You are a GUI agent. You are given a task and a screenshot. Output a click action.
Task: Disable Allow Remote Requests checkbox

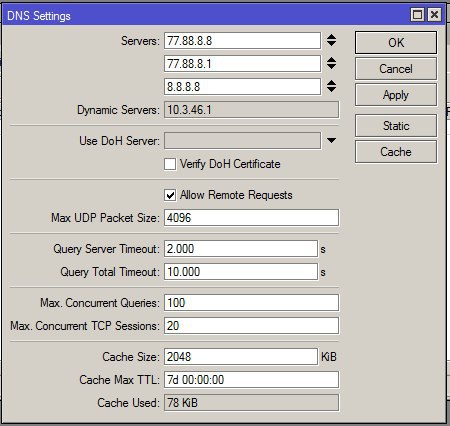pyautogui.click(x=170, y=195)
